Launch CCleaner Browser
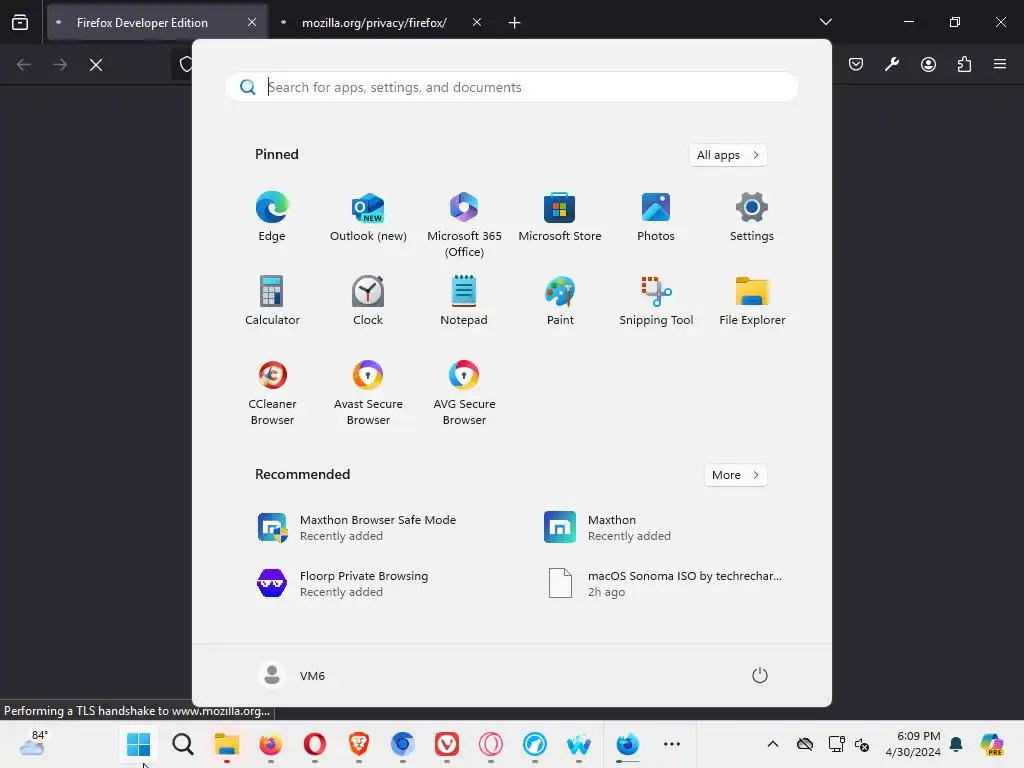 point(272,392)
